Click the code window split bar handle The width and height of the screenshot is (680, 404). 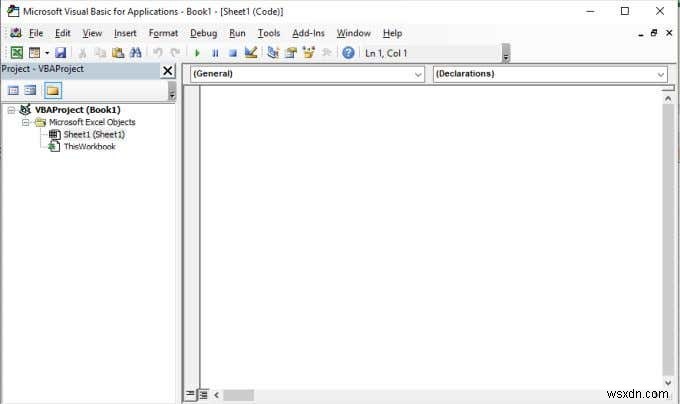click(668, 88)
